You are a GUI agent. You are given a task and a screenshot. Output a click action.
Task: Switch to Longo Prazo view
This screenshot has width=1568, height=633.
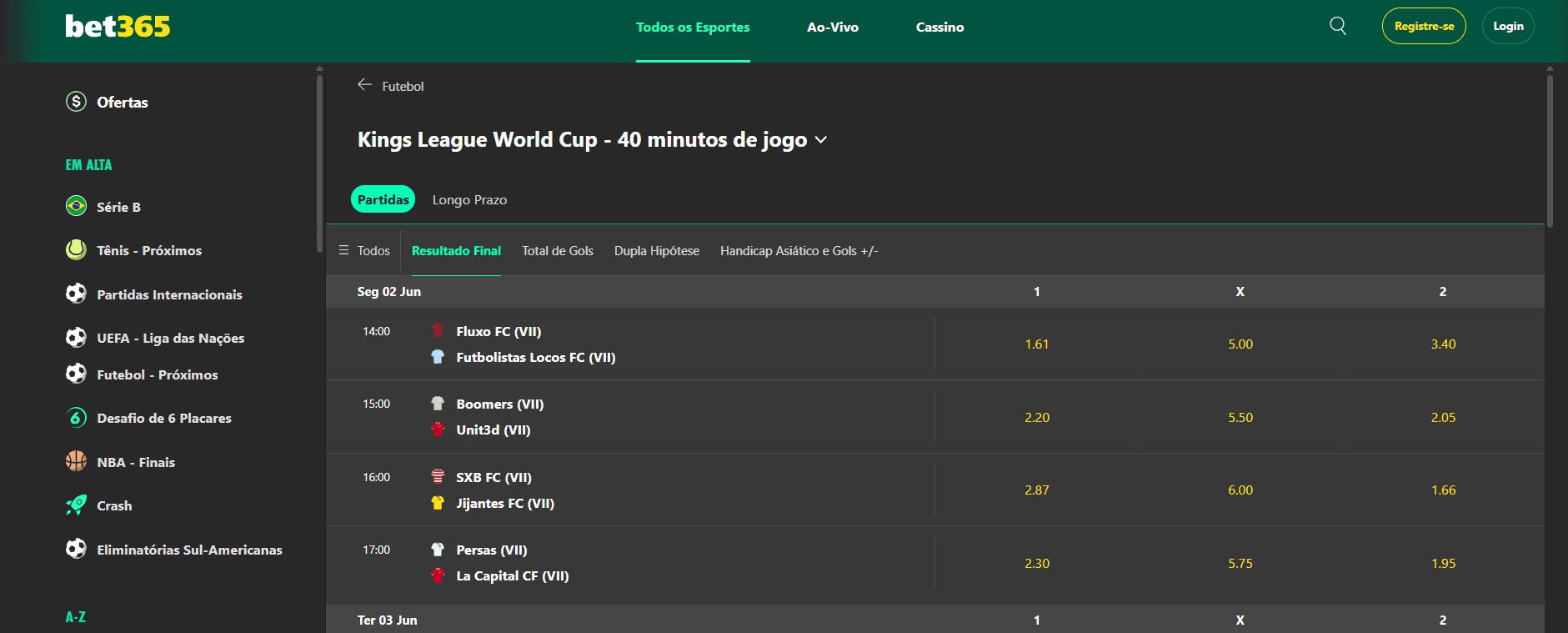(x=469, y=200)
